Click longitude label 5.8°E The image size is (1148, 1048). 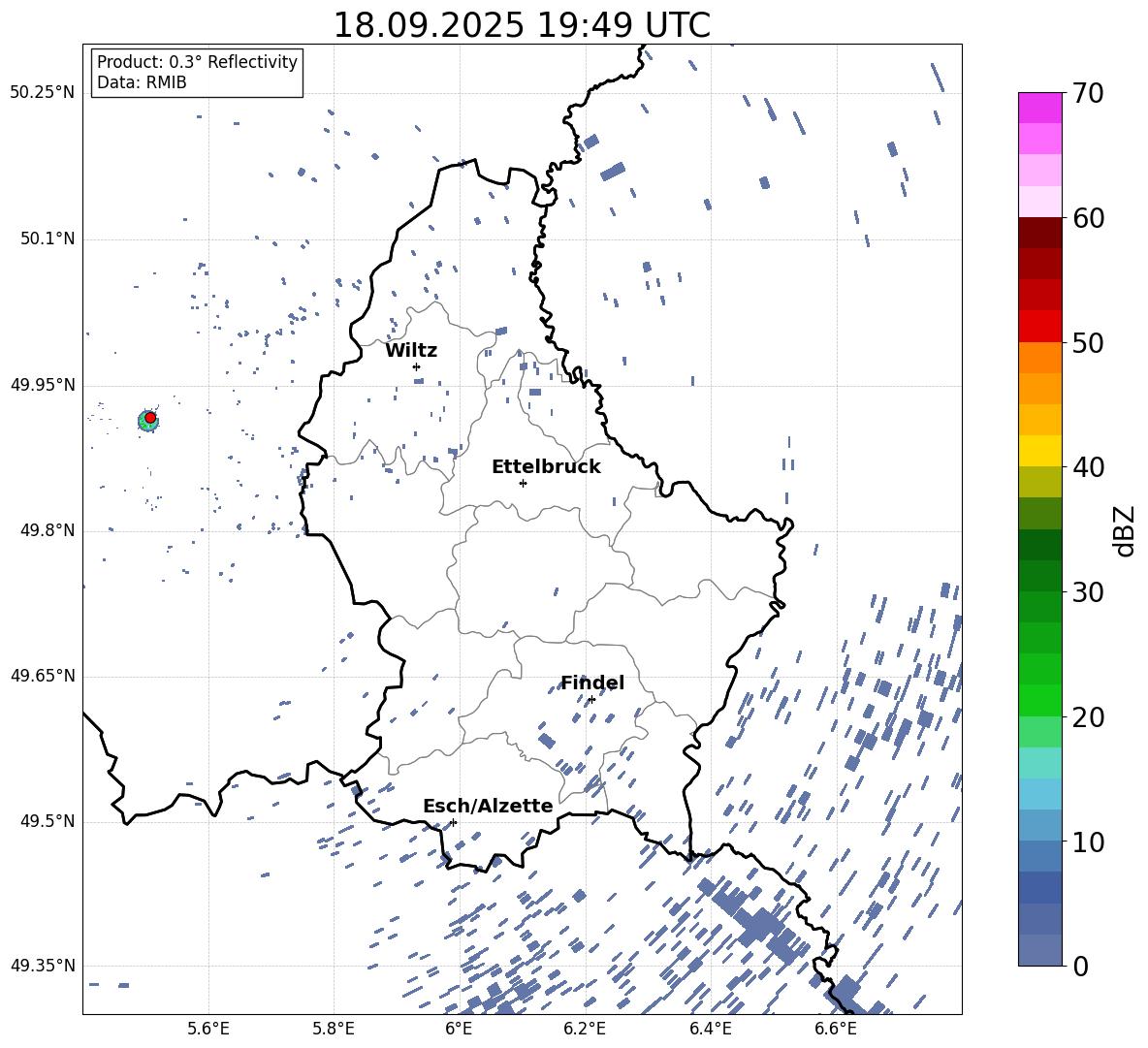tap(334, 1029)
